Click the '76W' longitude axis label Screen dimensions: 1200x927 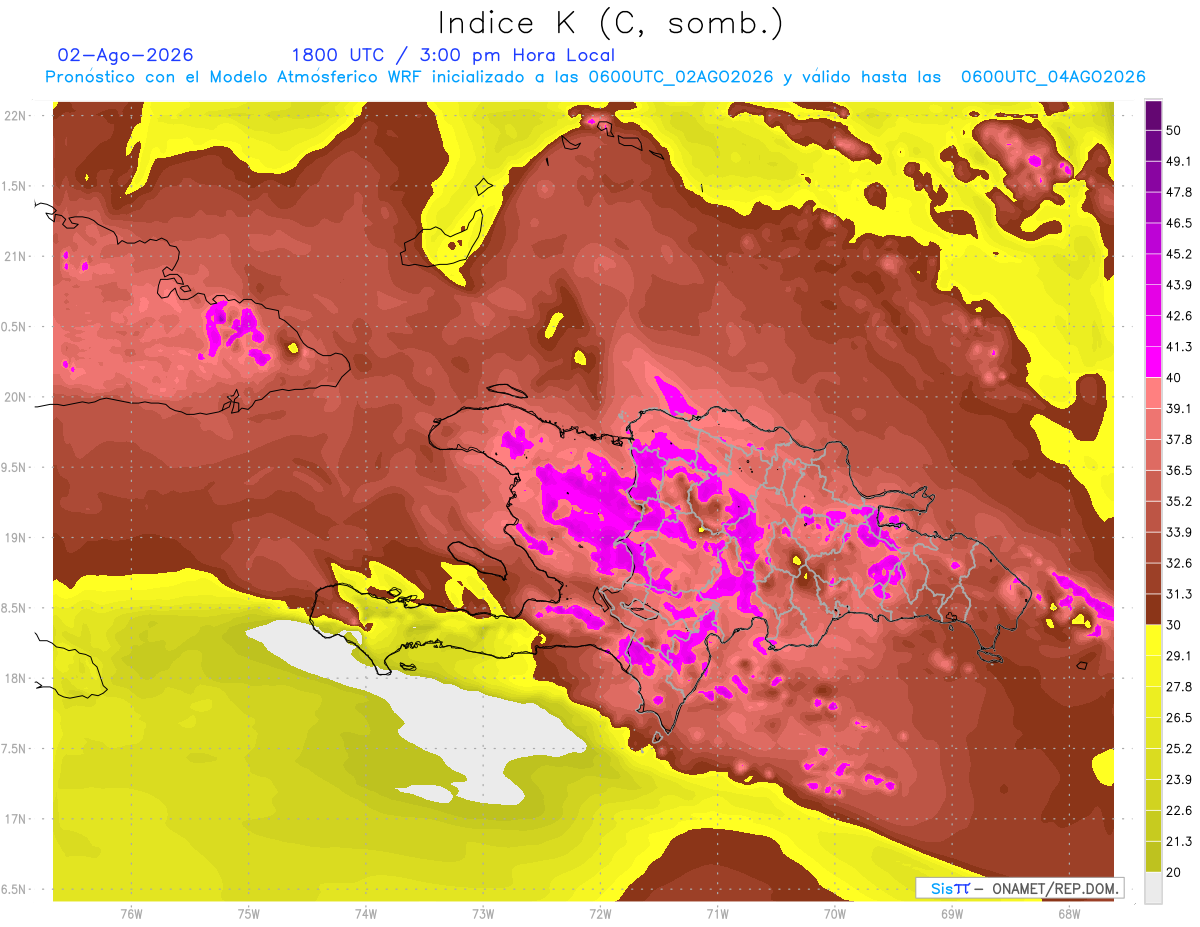[x=131, y=913]
